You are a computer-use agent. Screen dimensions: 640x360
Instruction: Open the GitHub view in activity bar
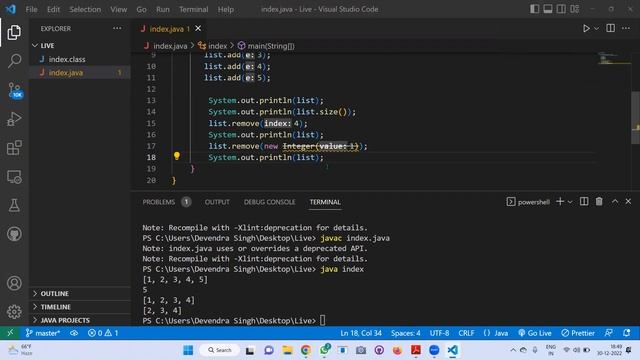[14, 234]
